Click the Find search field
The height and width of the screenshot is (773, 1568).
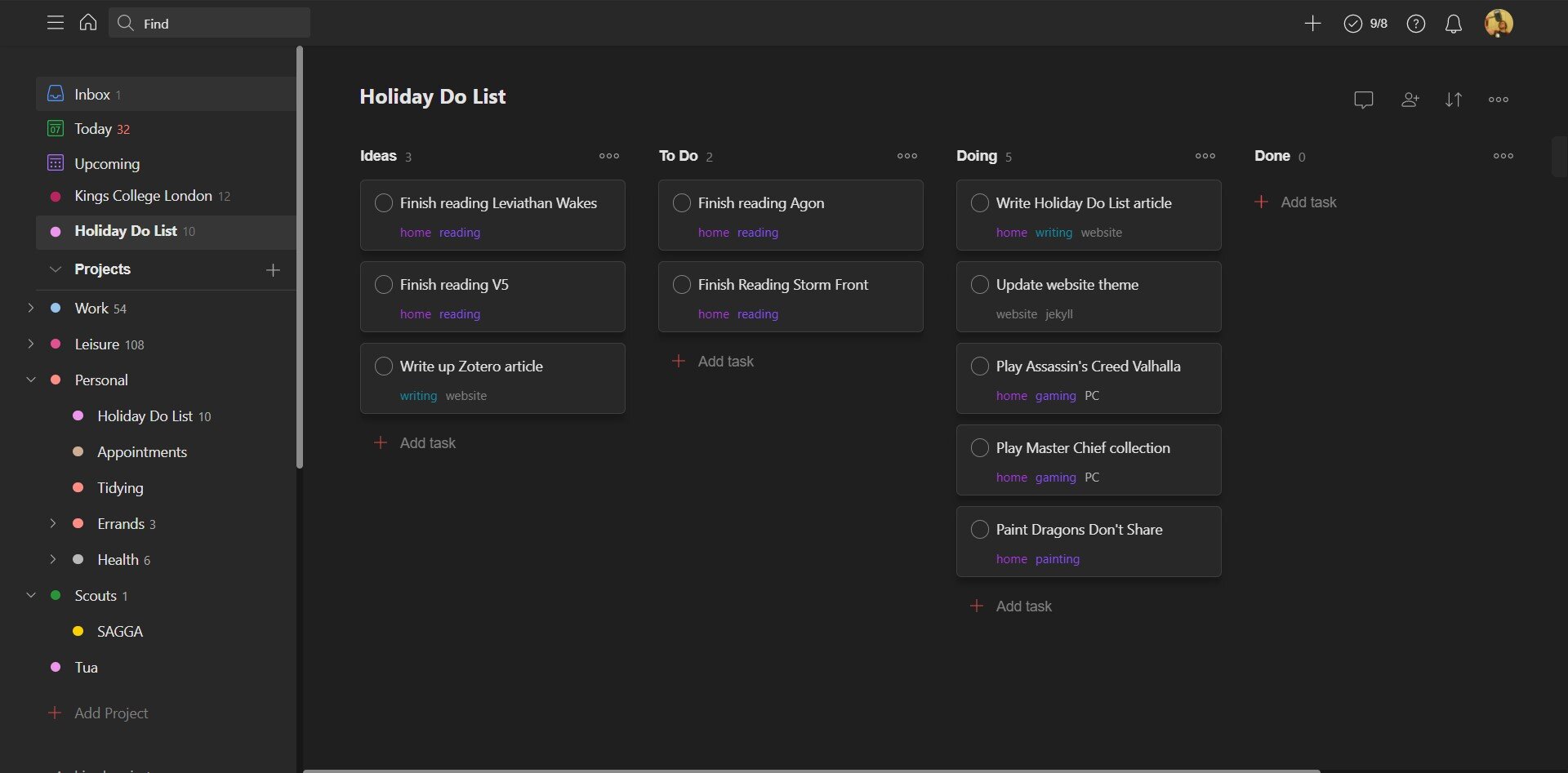coord(210,23)
